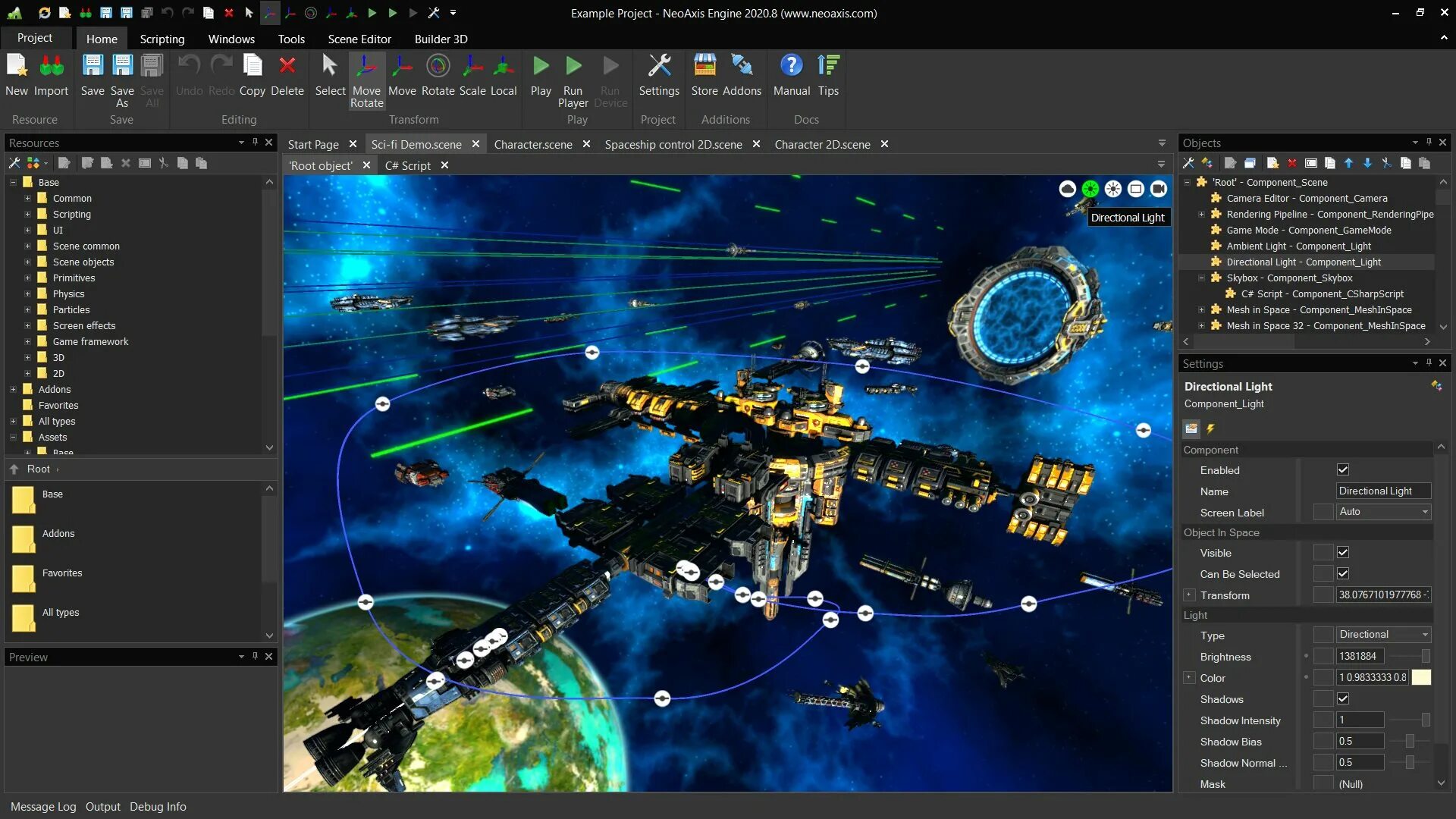Select the Scale transform tool

point(472,67)
